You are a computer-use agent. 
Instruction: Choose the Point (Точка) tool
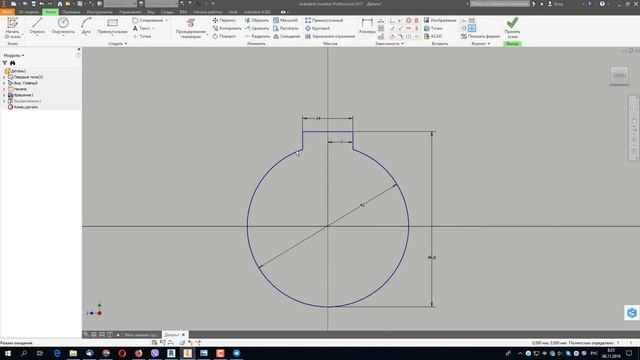142,36
